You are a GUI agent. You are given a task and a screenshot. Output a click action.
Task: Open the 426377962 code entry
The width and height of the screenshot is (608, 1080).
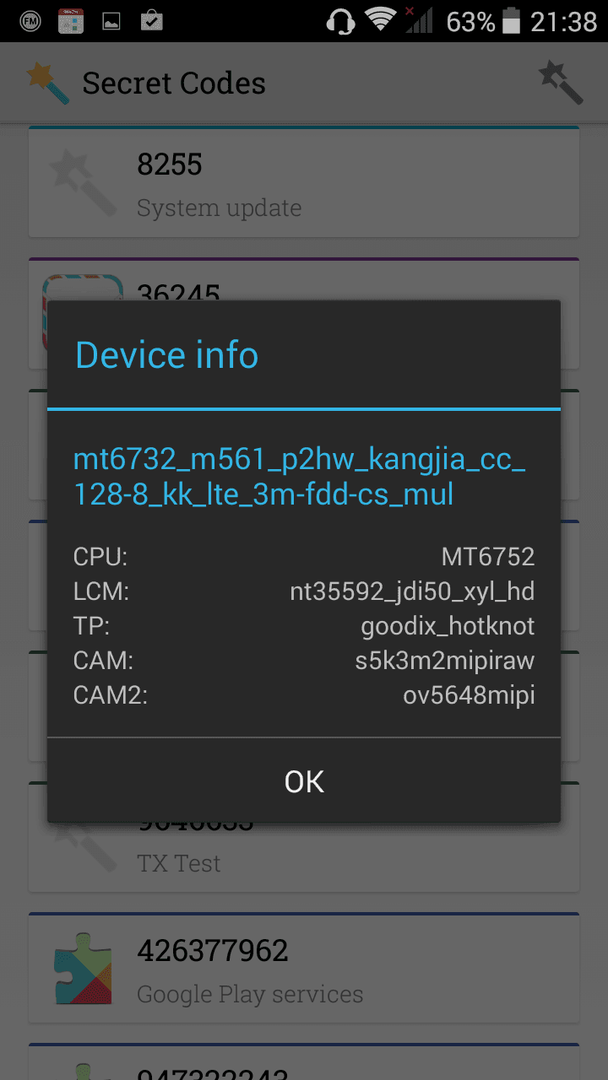[x=304, y=968]
